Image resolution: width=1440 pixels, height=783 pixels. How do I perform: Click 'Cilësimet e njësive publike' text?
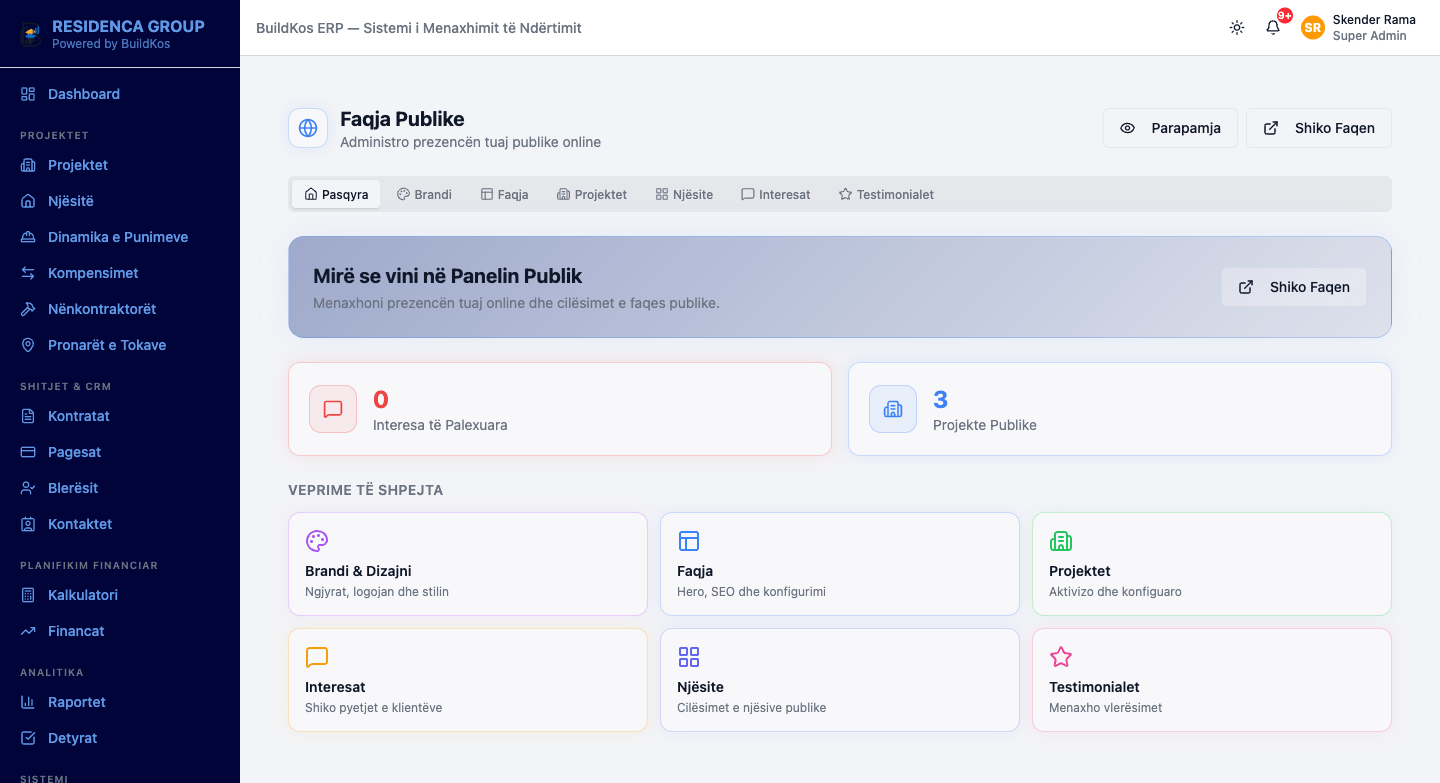[752, 708]
